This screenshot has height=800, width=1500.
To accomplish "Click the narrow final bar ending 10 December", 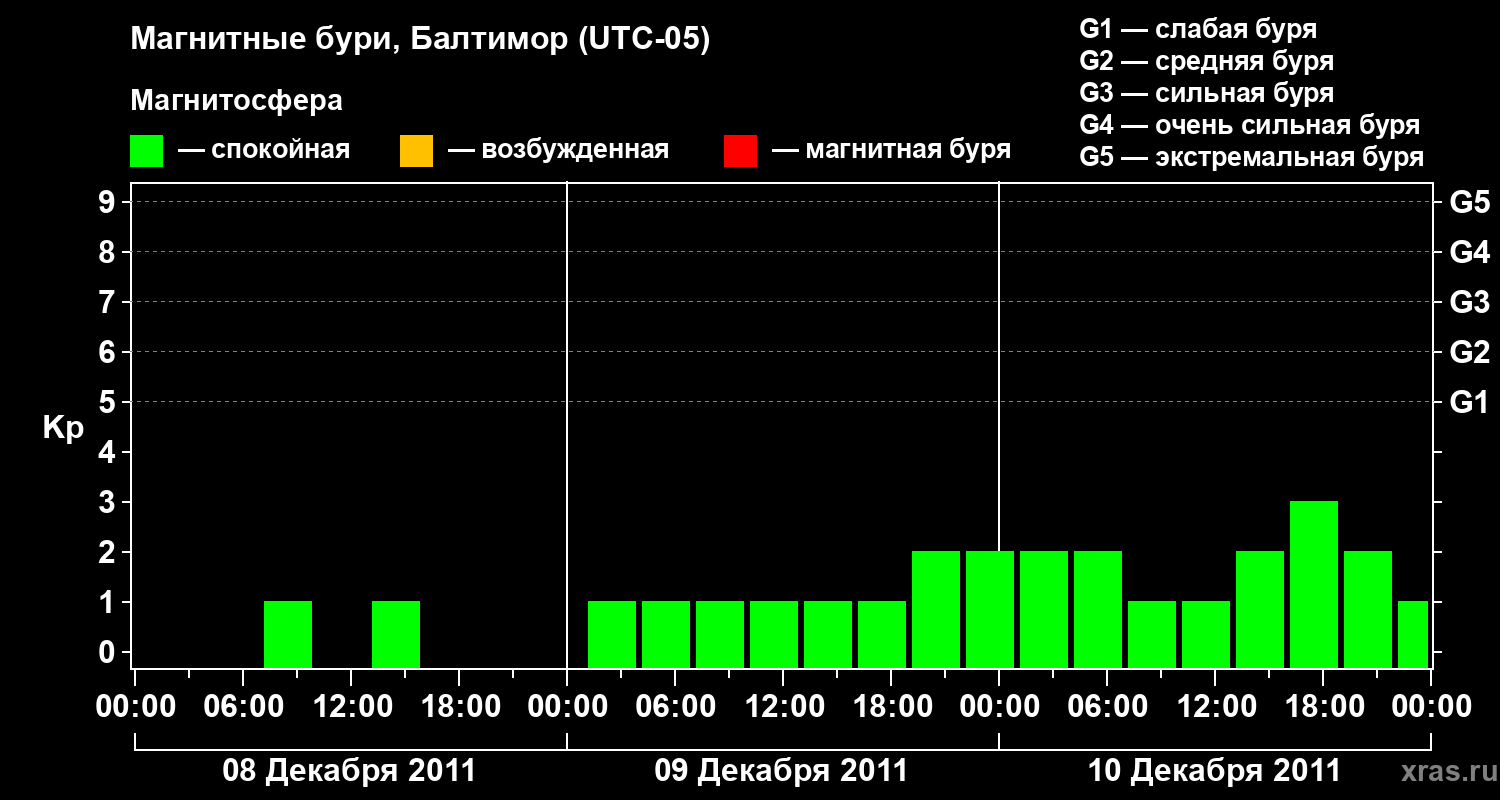I will tap(1413, 634).
